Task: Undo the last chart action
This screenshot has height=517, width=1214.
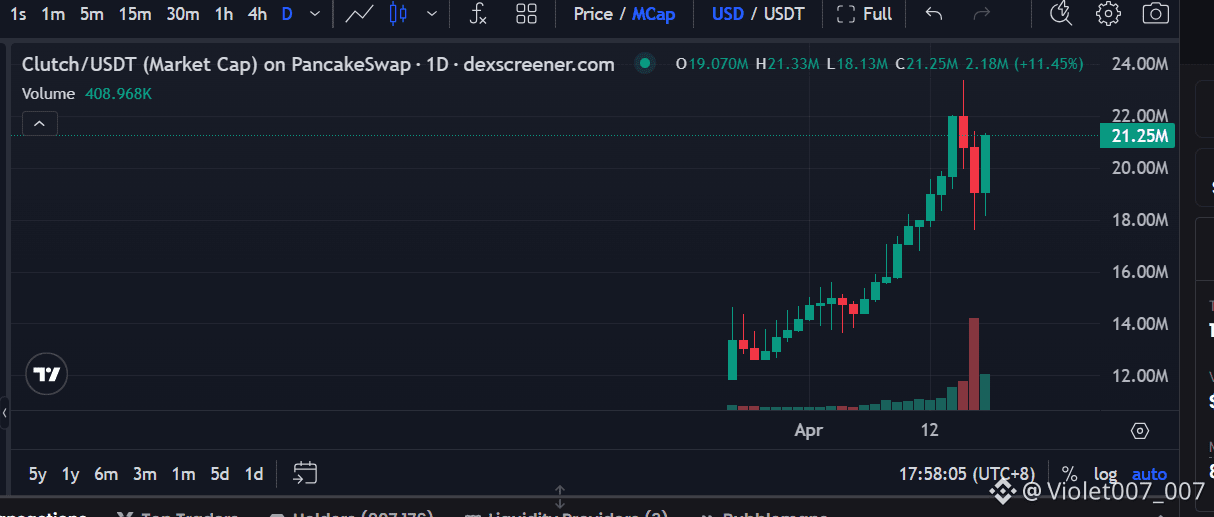Action: 933,14
